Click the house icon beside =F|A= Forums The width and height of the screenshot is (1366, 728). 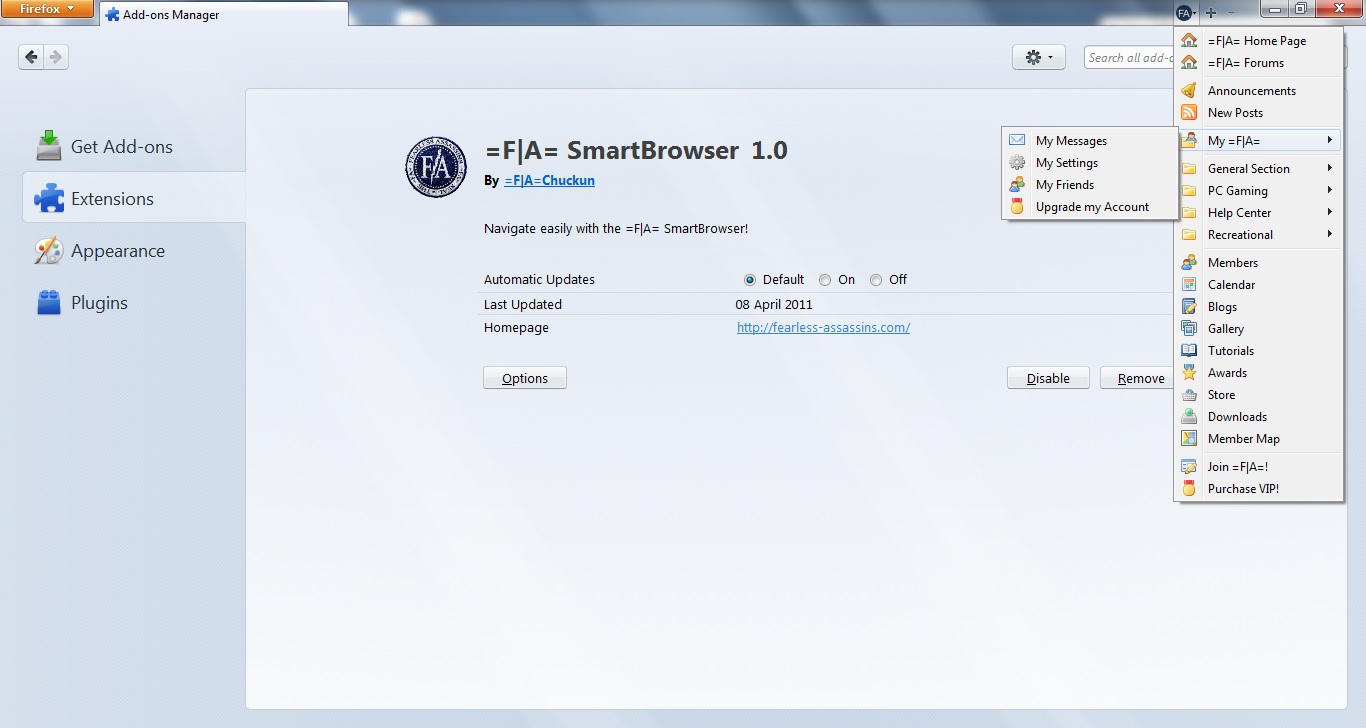[x=1189, y=63]
